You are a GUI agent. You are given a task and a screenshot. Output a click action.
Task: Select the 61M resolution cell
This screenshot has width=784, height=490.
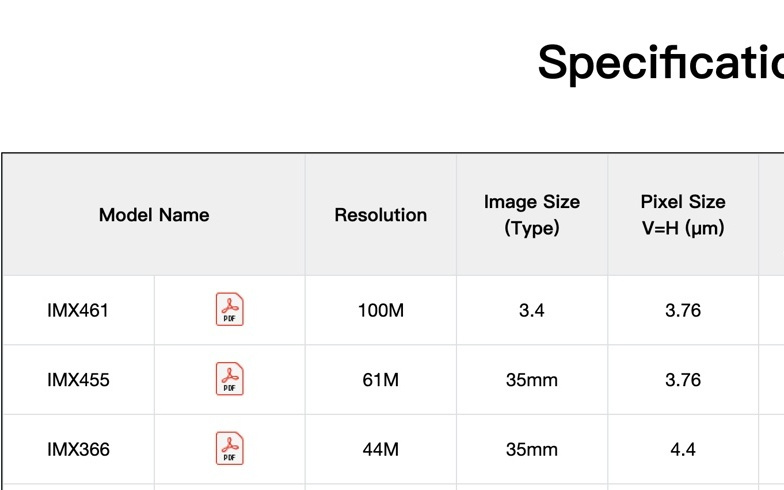[x=381, y=380]
